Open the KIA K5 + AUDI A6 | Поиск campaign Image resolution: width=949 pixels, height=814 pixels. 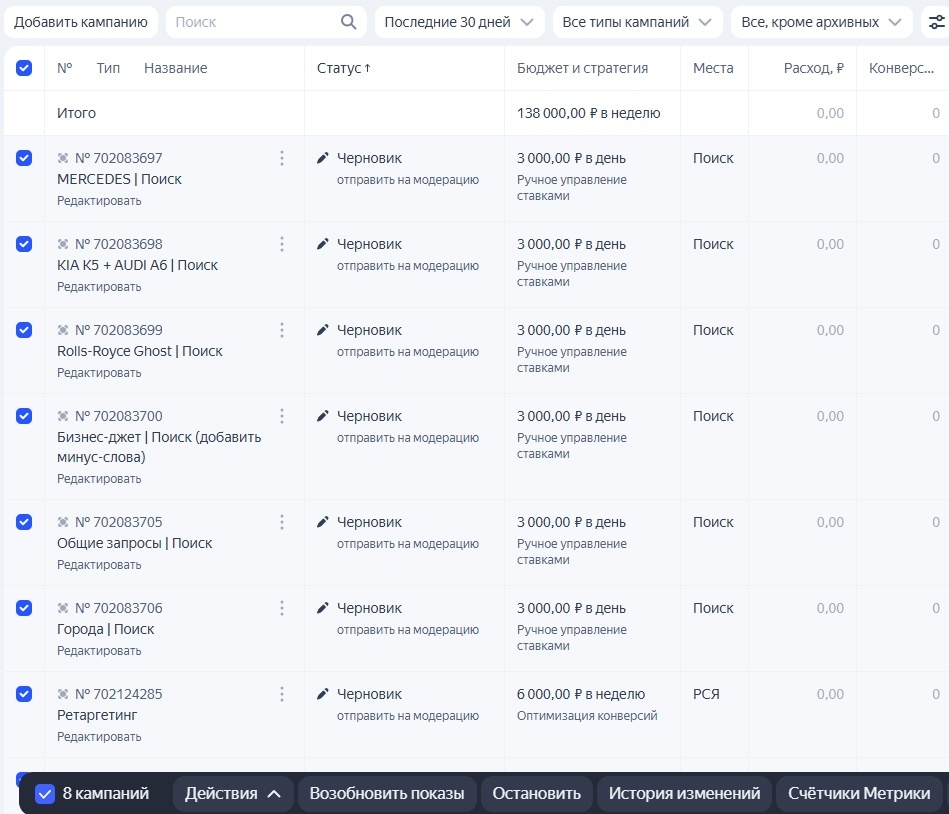click(x=137, y=265)
